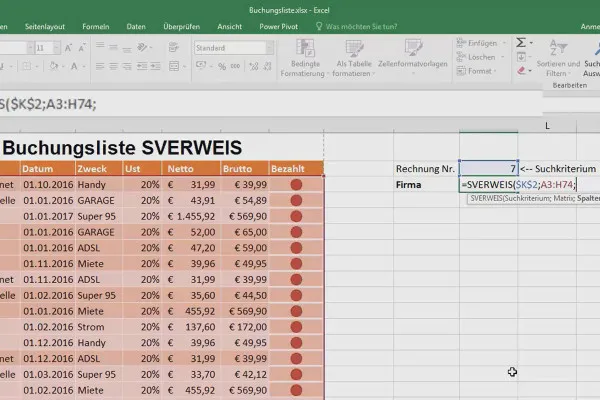Expand the AutoSum dropdown arrow
The width and height of the screenshot is (600, 400).
pos(531,43)
